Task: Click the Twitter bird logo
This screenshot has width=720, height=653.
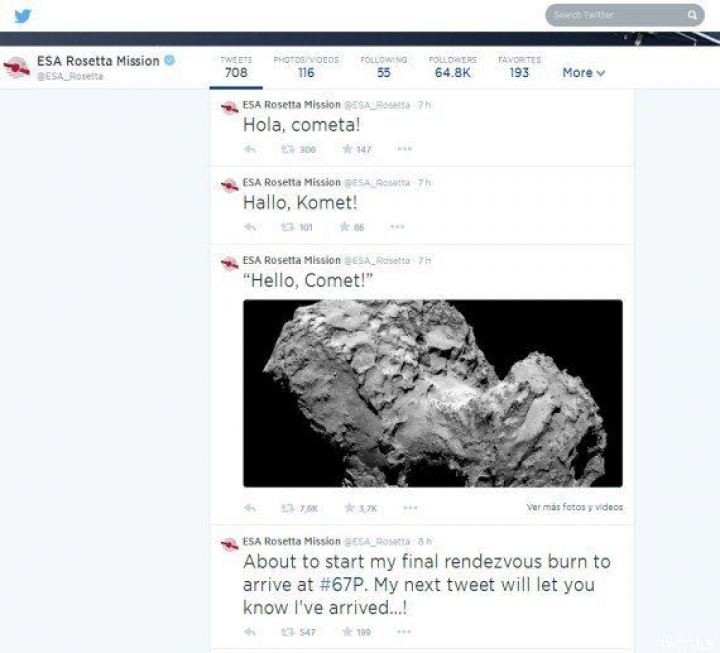Action: [x=23, y=16]
